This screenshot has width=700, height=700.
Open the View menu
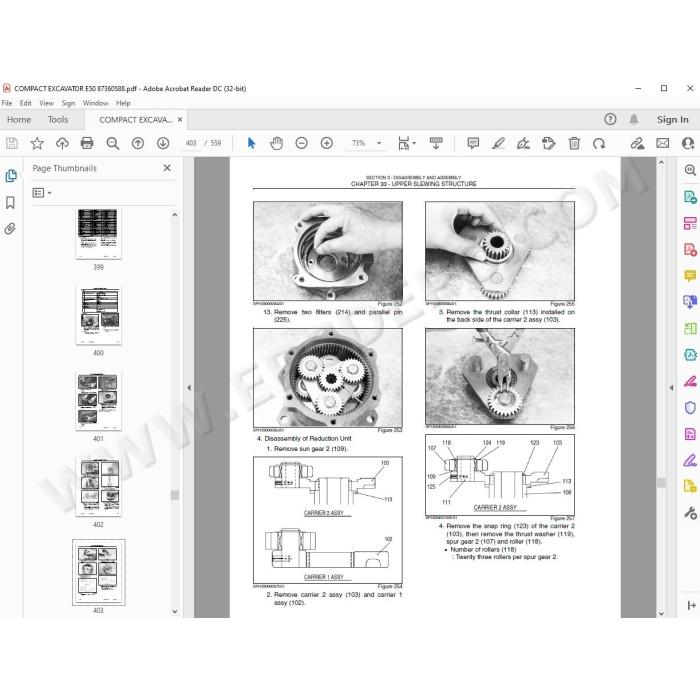(46, 103)
